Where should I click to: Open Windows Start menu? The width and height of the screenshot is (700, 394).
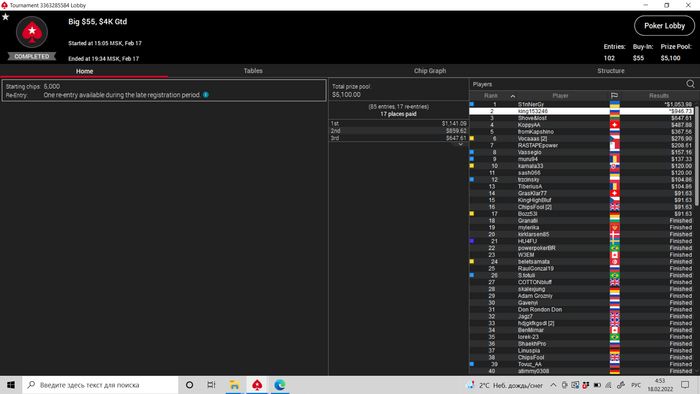click(x=11, y=385)
